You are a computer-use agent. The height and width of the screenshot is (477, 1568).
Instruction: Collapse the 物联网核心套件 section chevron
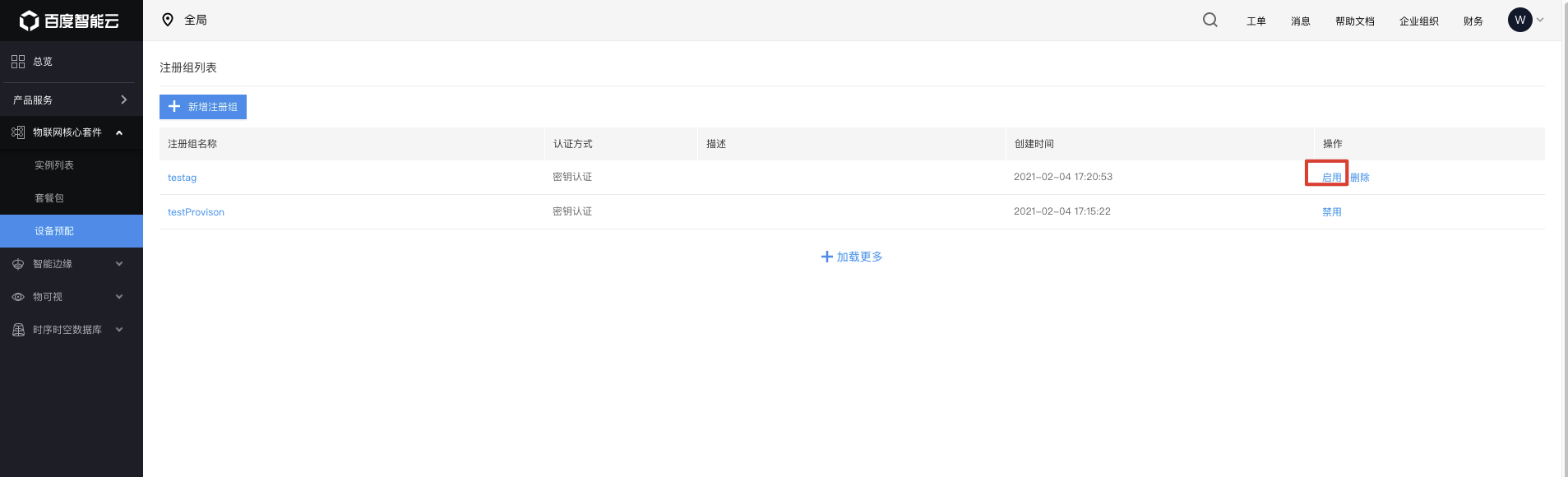(119, 132)
